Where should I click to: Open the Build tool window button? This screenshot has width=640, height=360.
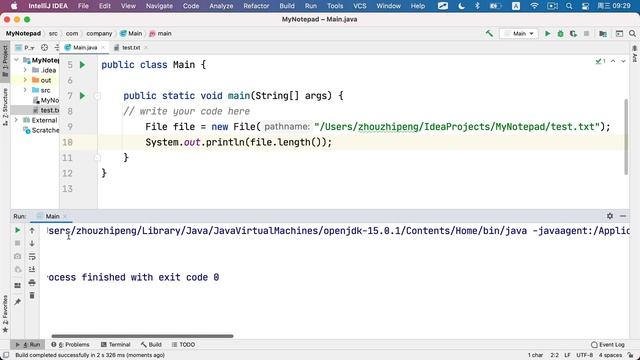pyautogui.click(x=151, y=344)
